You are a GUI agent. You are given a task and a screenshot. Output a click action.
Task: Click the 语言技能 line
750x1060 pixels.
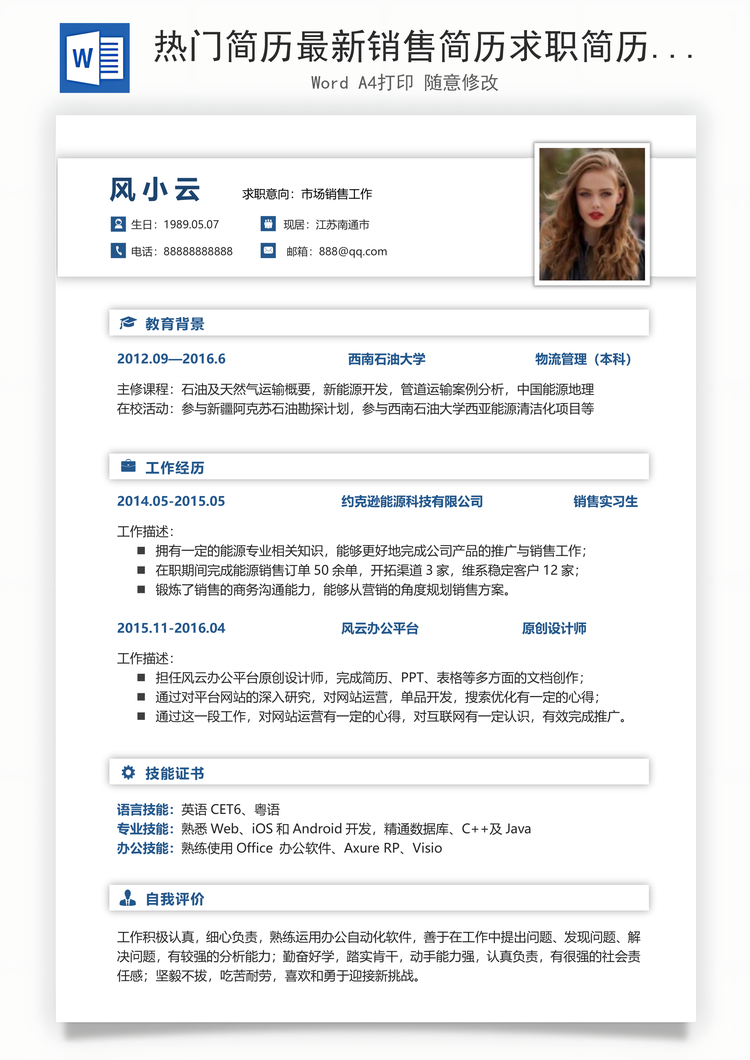(198, 809)
